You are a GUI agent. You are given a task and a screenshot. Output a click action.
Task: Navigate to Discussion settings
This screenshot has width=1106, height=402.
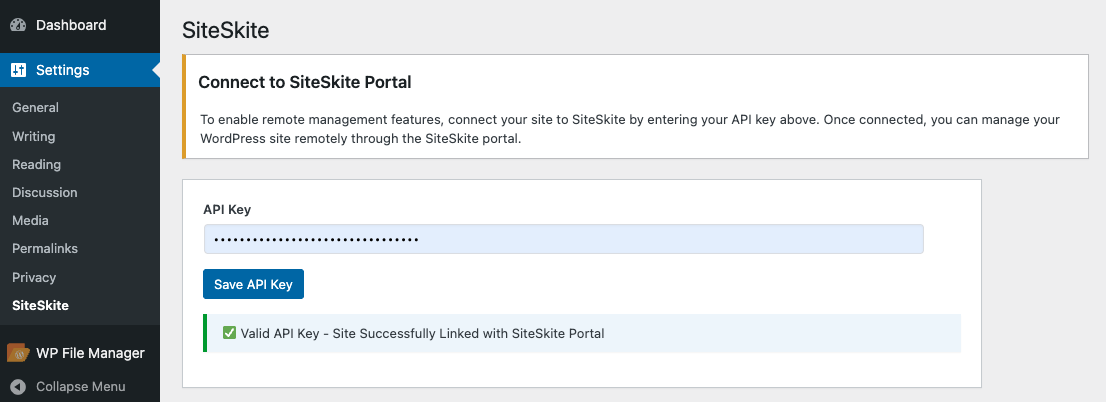click(x=44, y=192)
